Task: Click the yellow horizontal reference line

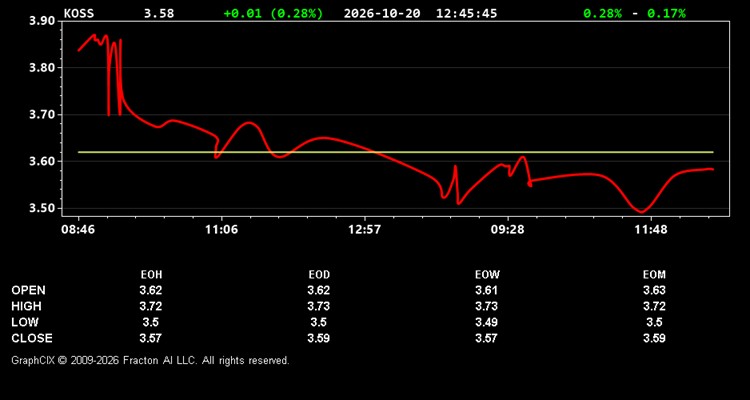Action: point(396,152)
